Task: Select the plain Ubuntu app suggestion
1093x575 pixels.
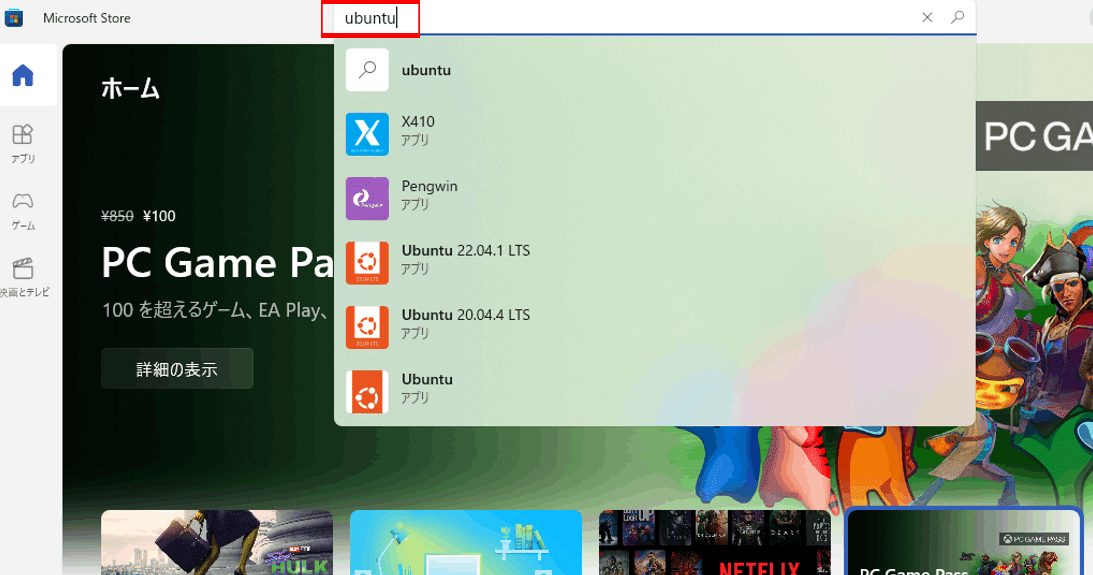Action: point(655,391)
